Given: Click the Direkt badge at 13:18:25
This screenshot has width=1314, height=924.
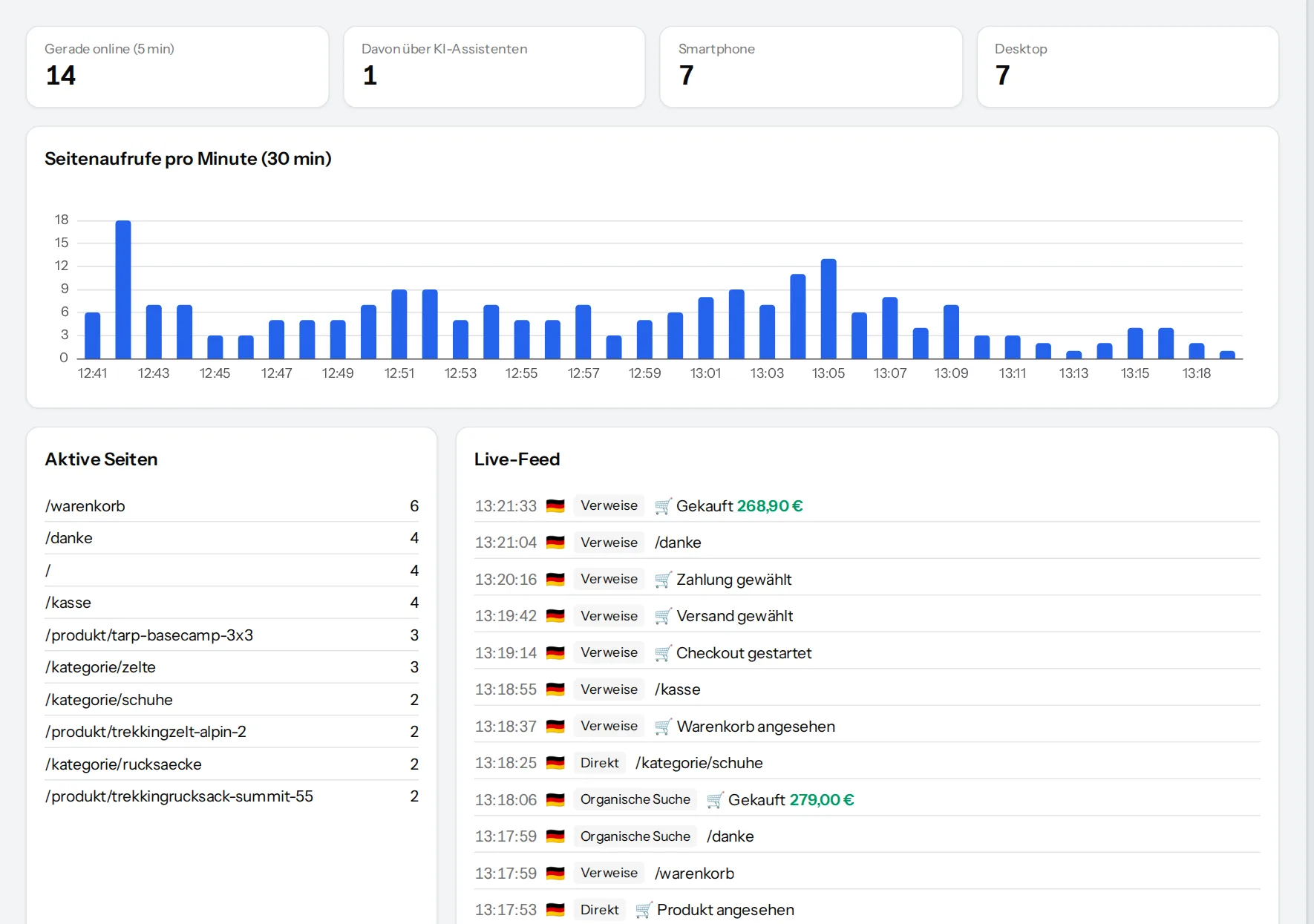Looking at the screenshot, I should pyautogui.click(x=599, y=763).
